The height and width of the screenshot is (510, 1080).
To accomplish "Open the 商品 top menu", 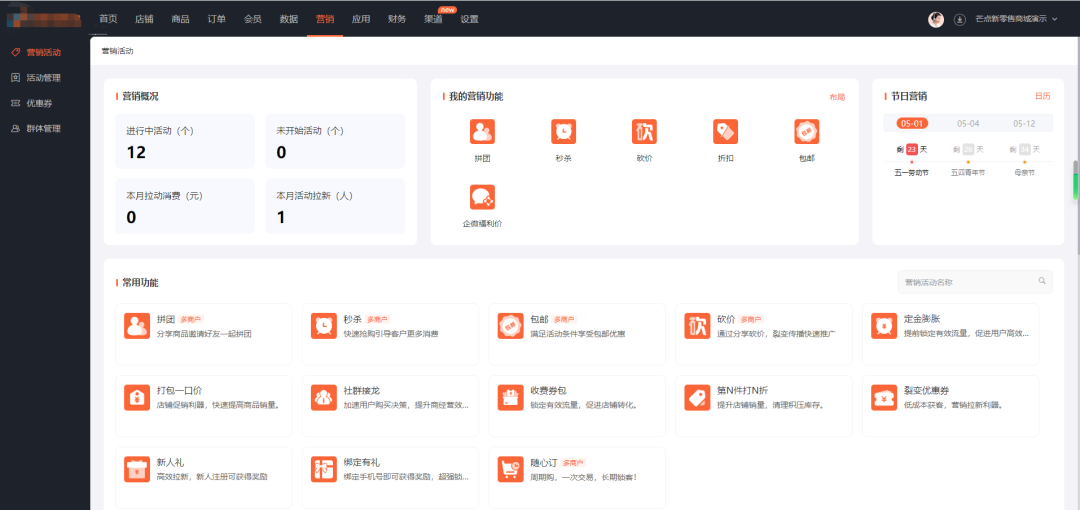I will [x=180, y=19].
